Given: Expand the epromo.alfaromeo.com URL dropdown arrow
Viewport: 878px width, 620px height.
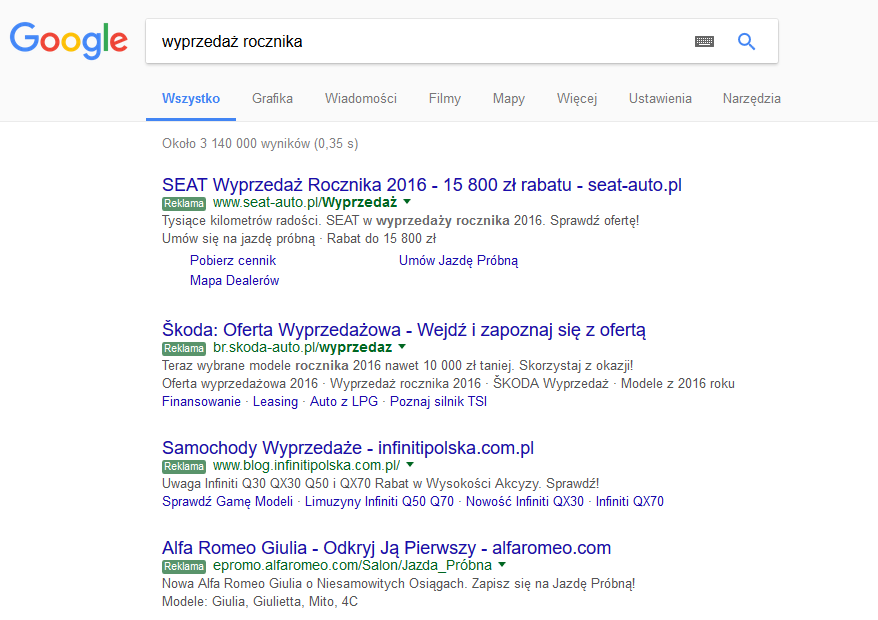Looking at the screenshot, I should click(x=502, y=565).
